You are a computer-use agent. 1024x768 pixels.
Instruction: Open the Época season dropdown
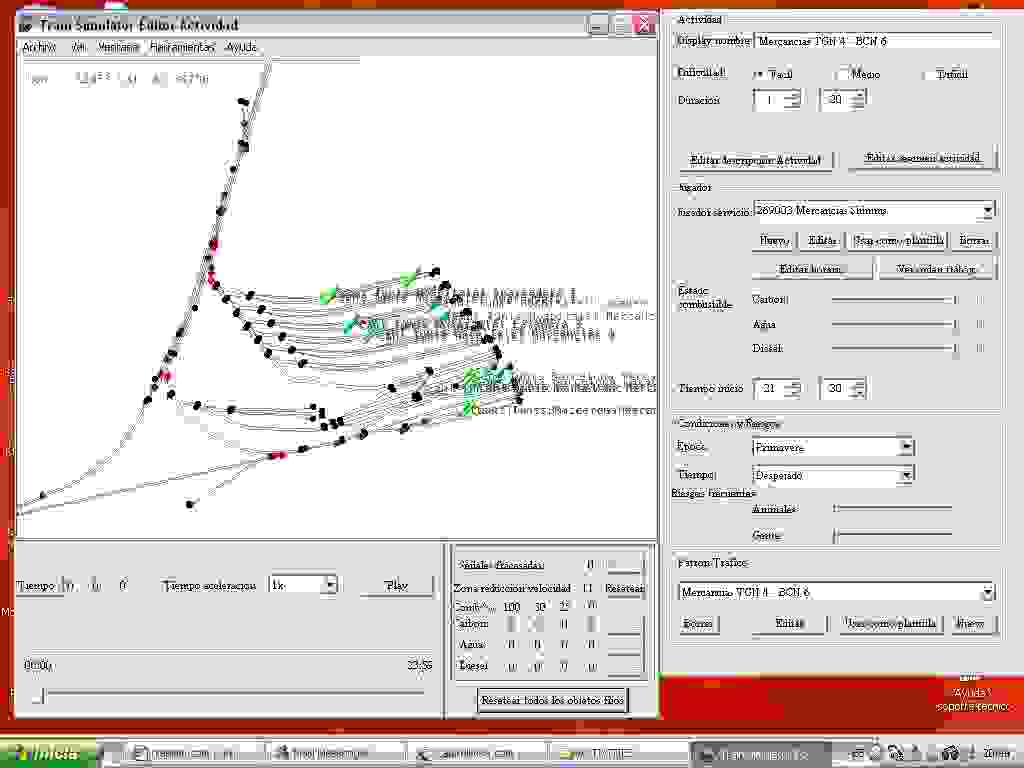pyautogui.click(x=905, y=447)
